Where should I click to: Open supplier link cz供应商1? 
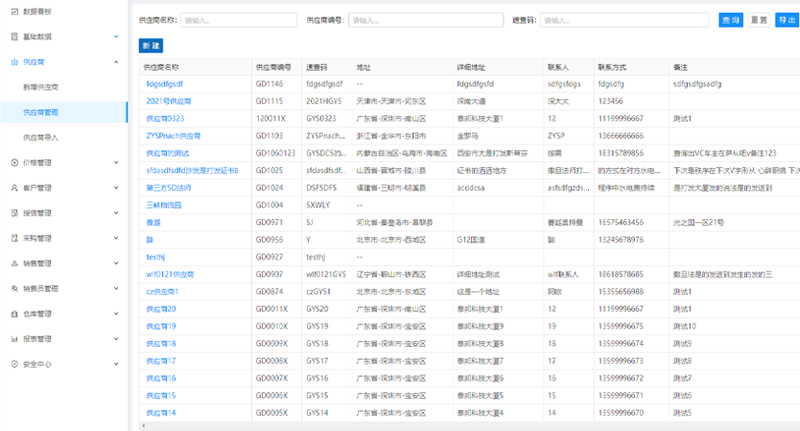tap(162, 292)
